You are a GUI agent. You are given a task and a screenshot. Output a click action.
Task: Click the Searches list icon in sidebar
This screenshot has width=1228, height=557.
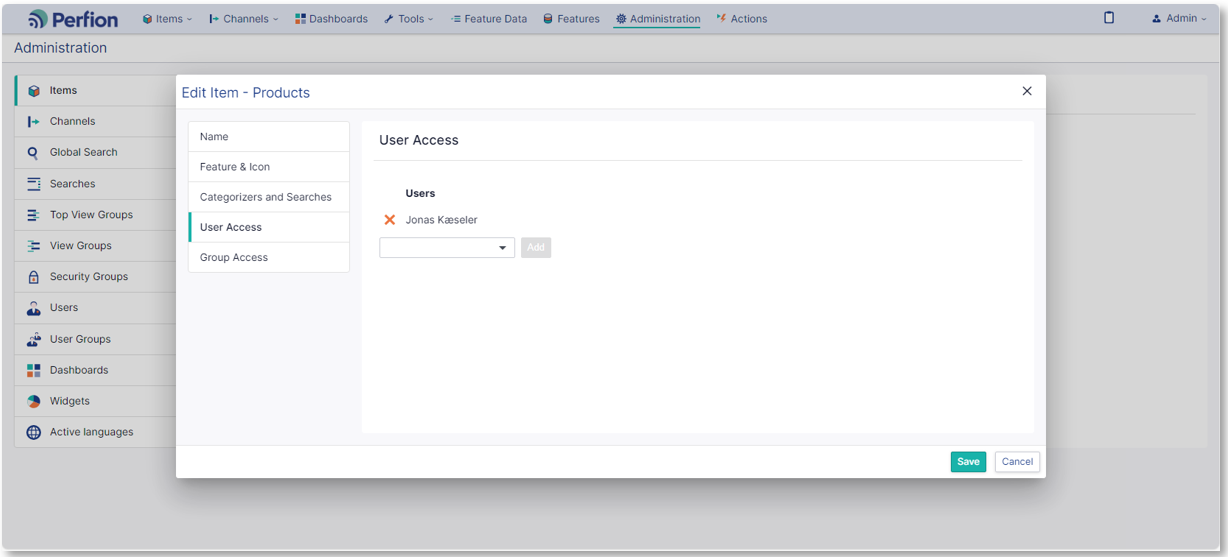[x=34, y=184]
